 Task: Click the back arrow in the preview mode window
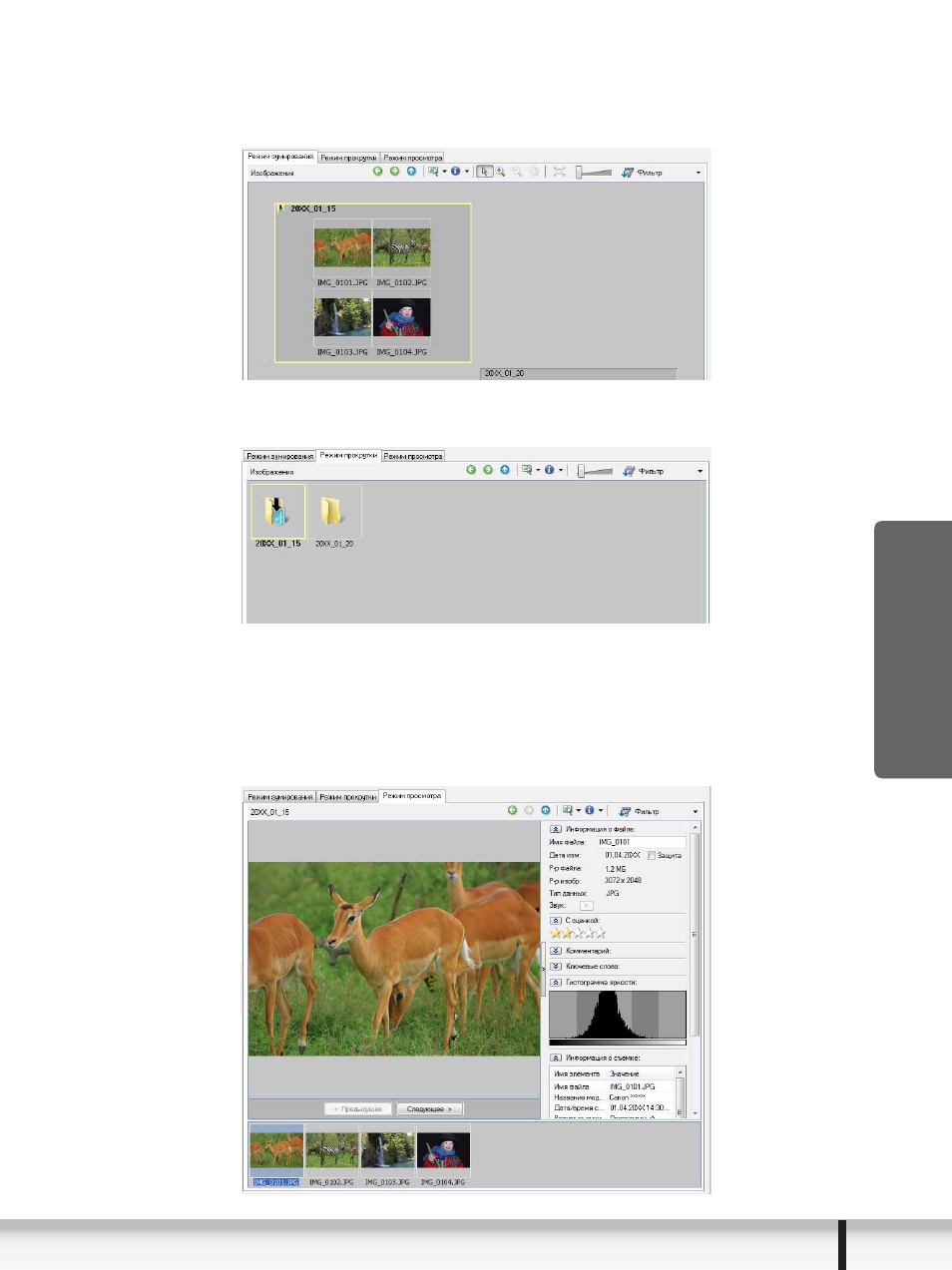pyautogui.click(x=512, y=810)
